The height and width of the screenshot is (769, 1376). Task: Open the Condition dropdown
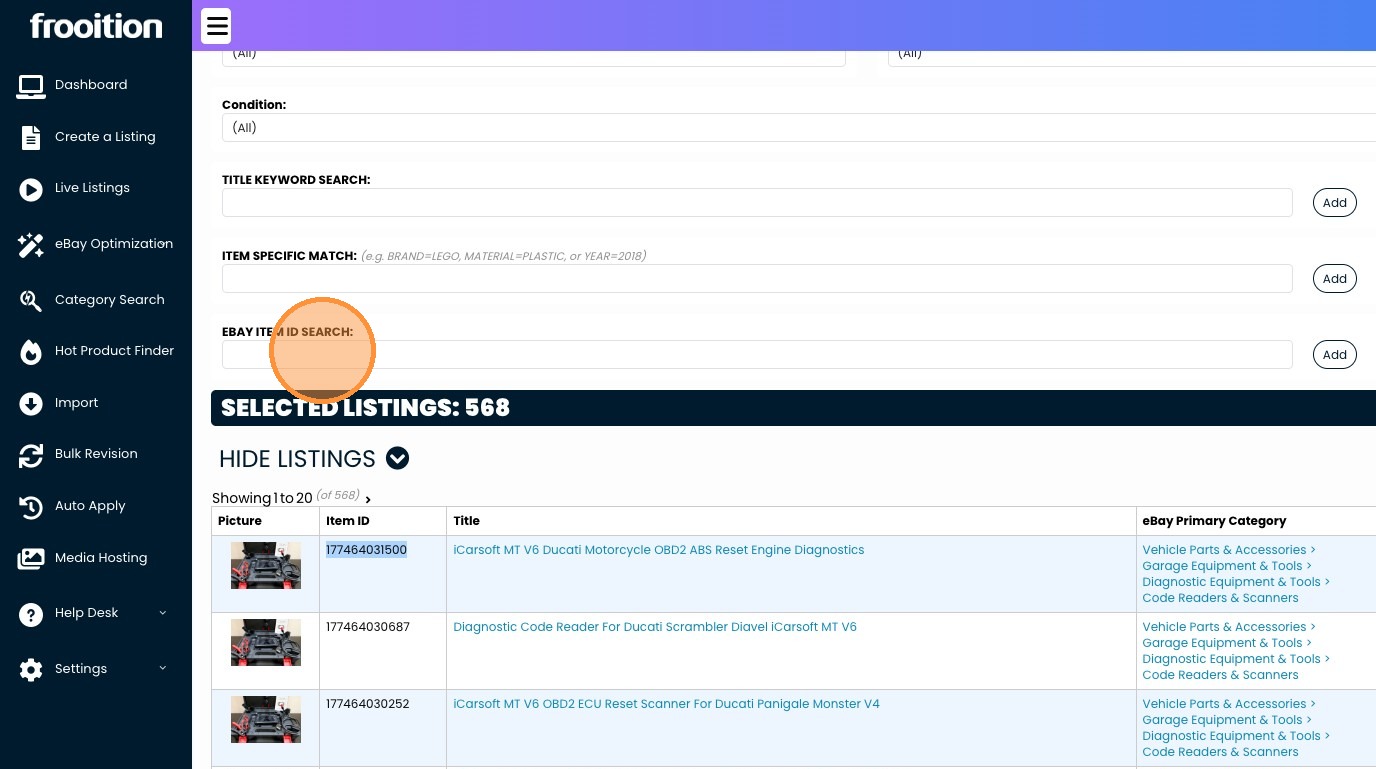799,128
